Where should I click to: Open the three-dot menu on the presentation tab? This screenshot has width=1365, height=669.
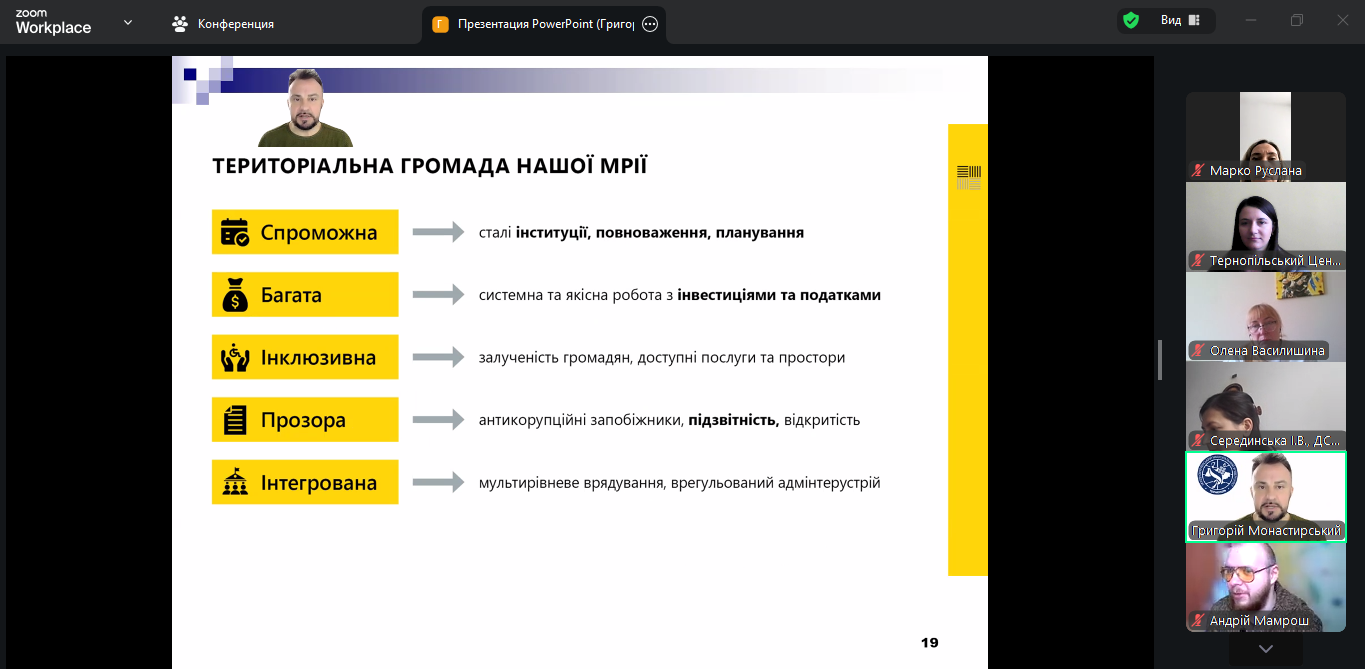point(650,24)
